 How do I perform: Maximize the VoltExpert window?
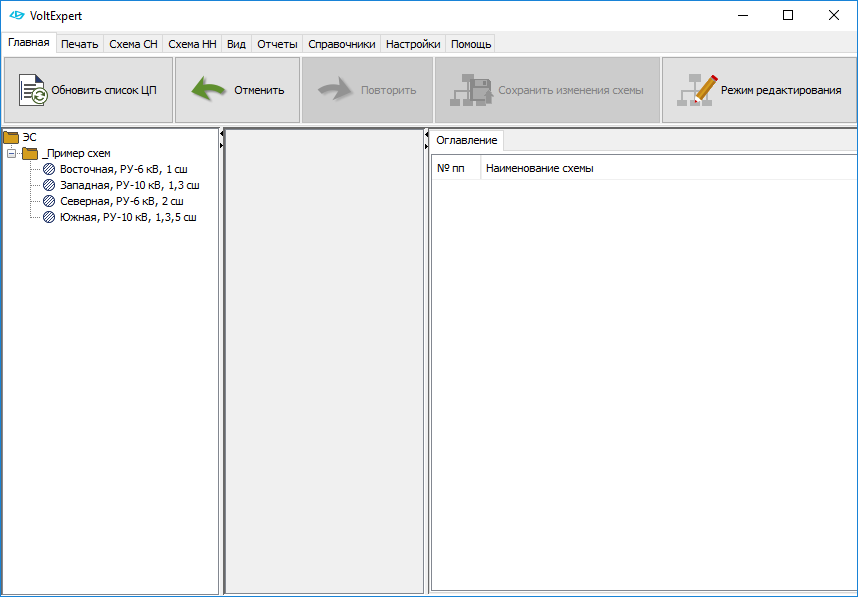pyautogui.click(x=788, y=15)
